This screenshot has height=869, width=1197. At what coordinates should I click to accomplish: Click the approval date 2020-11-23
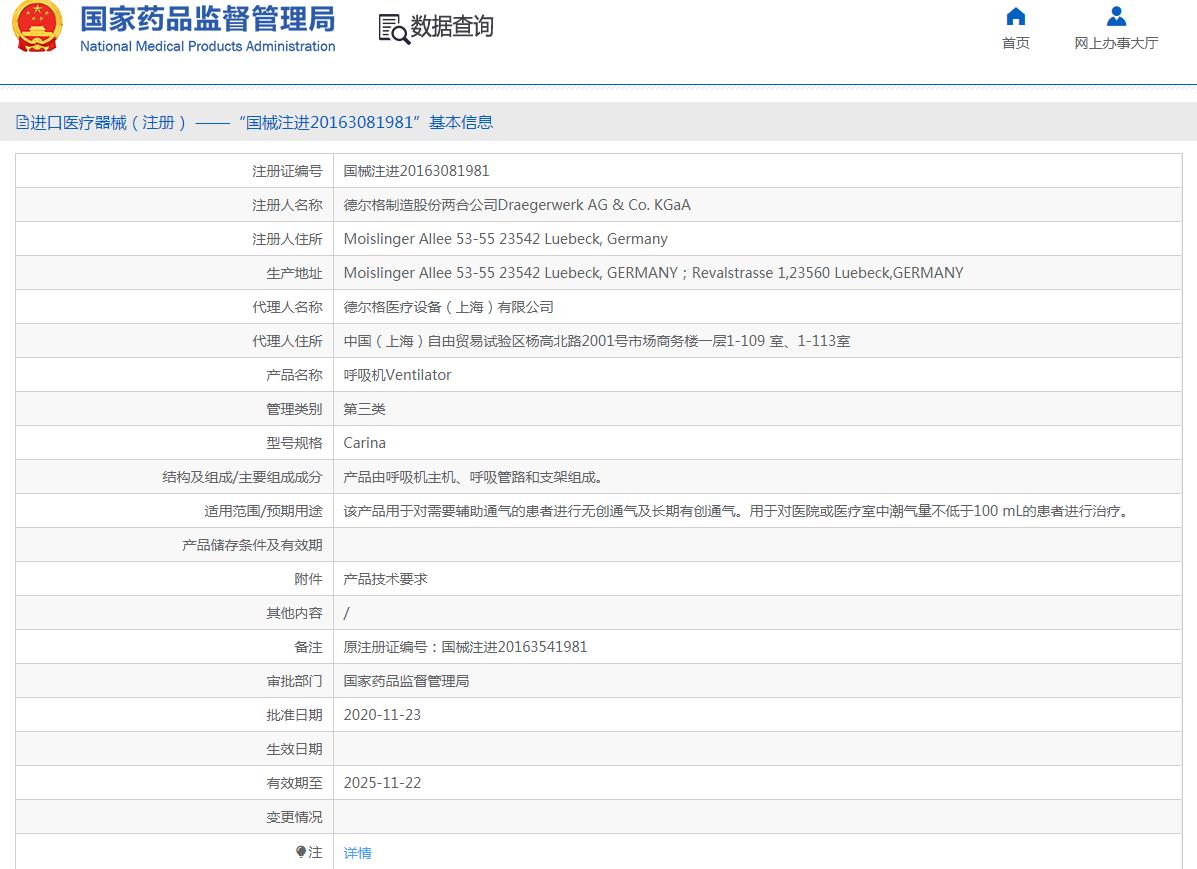382,715
